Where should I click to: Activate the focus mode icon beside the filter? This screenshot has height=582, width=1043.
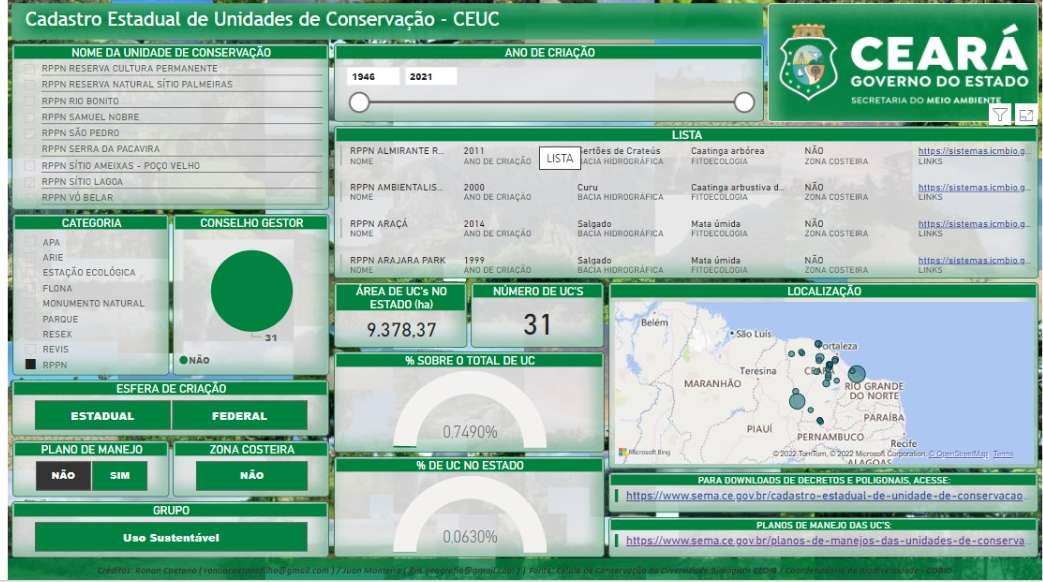tap(1026, 115)
